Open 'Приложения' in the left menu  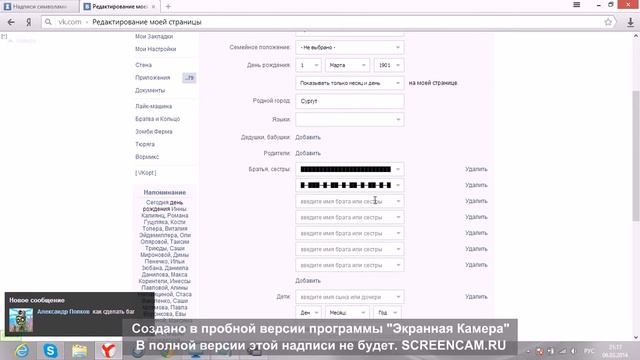coord(152,78)
